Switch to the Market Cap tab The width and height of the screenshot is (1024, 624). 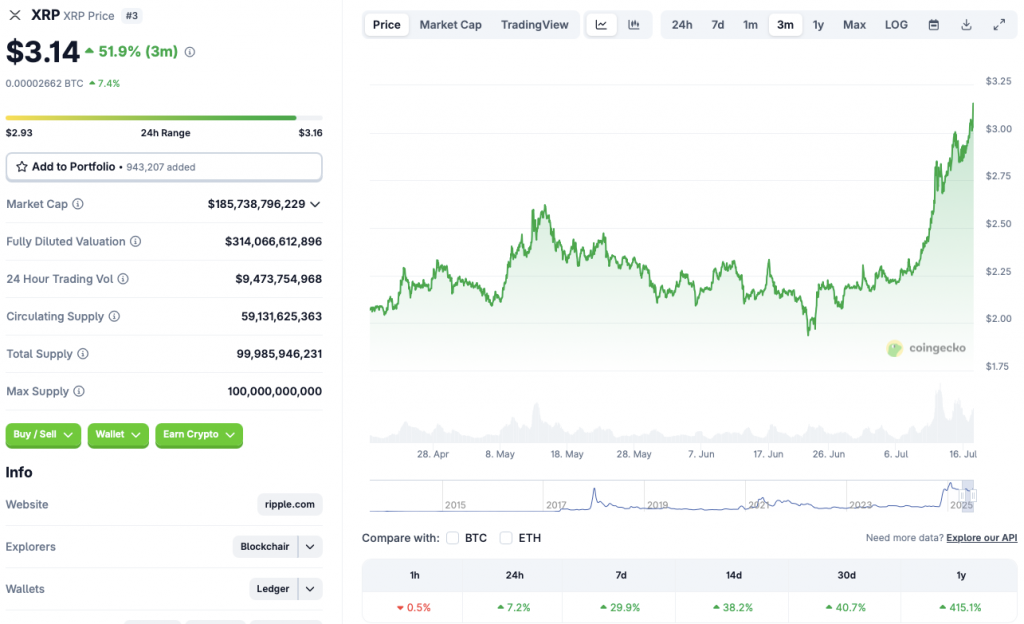(x=450, y=24)
